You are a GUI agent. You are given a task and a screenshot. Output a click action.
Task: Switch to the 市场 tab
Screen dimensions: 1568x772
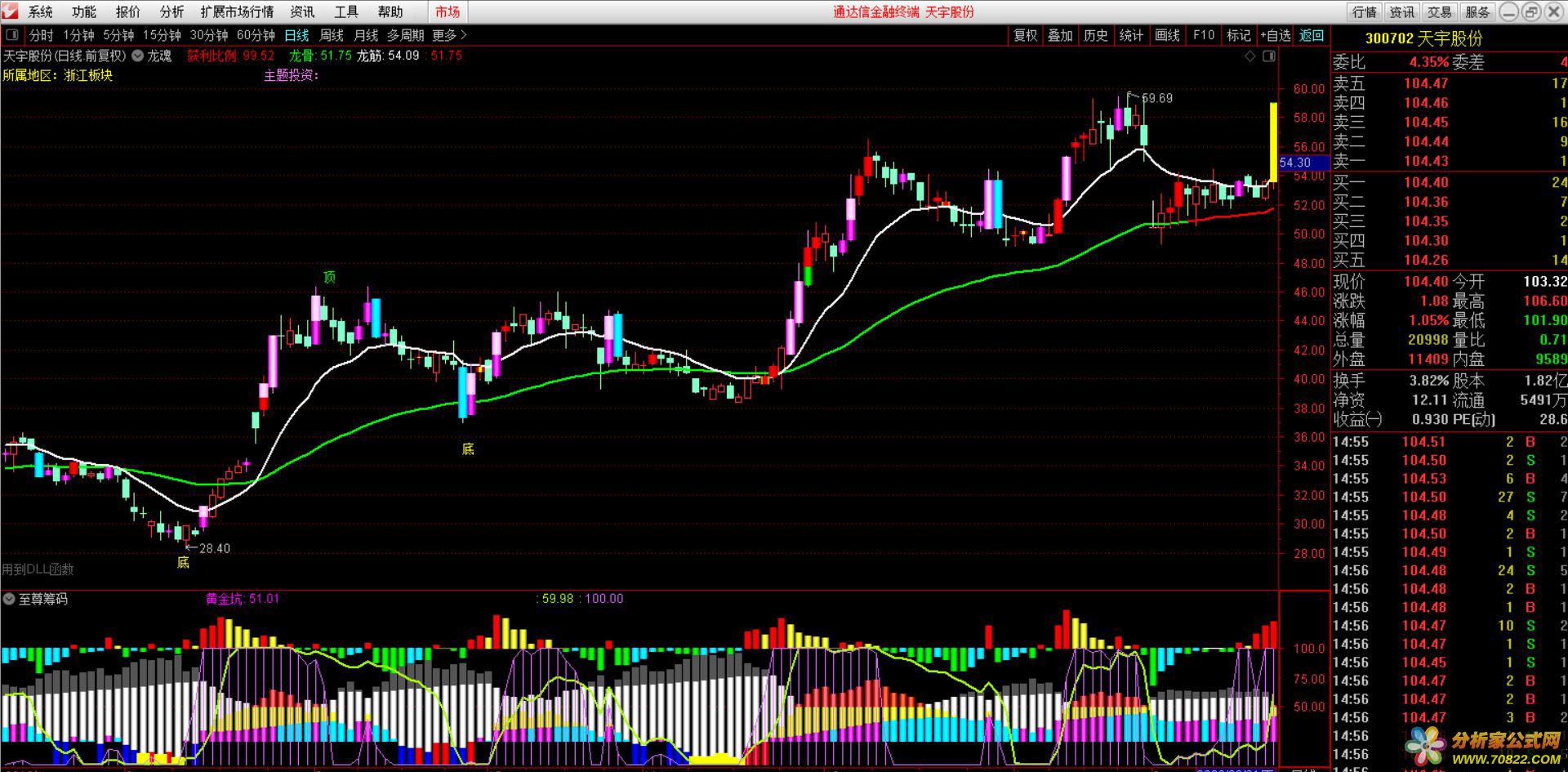(x=448, y=11)
